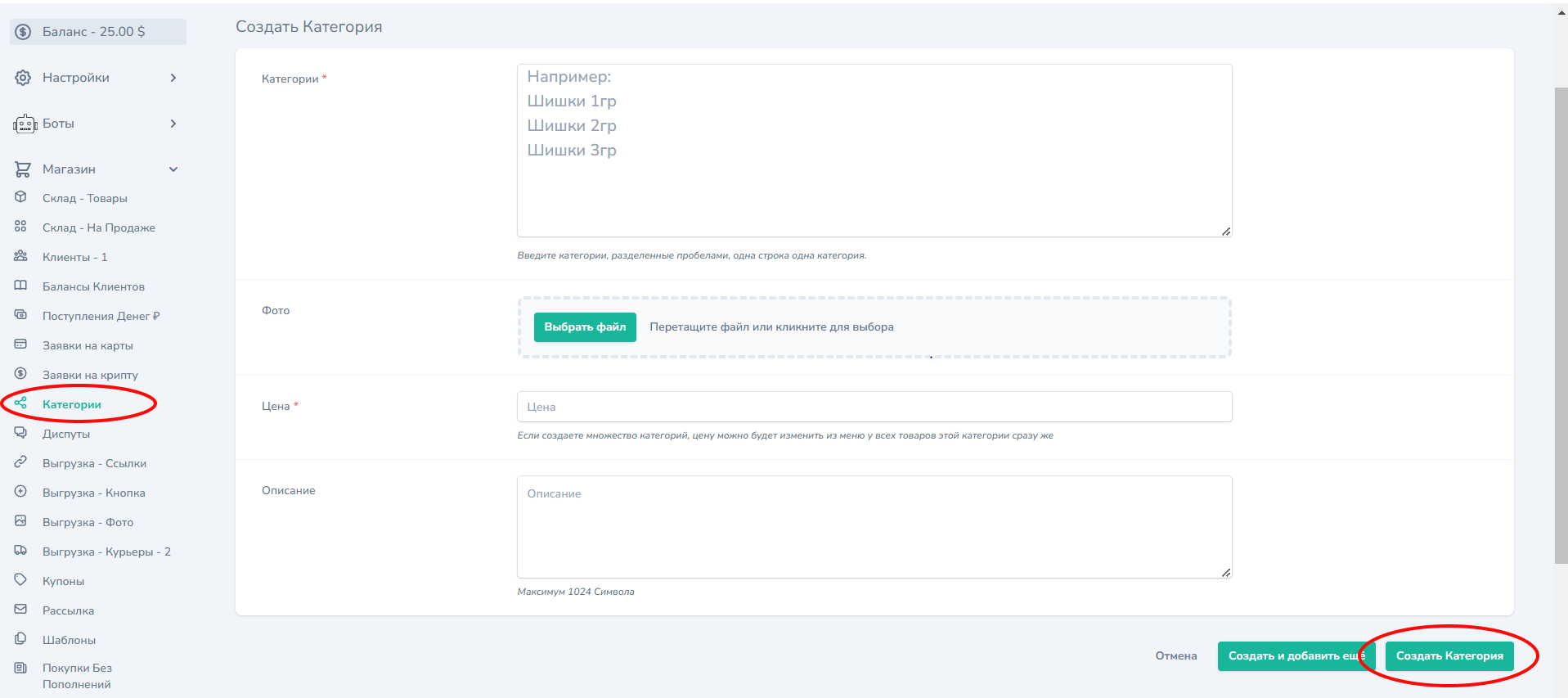
Task: Click the Заявки на карты card icon
Action: pos(20,344)
